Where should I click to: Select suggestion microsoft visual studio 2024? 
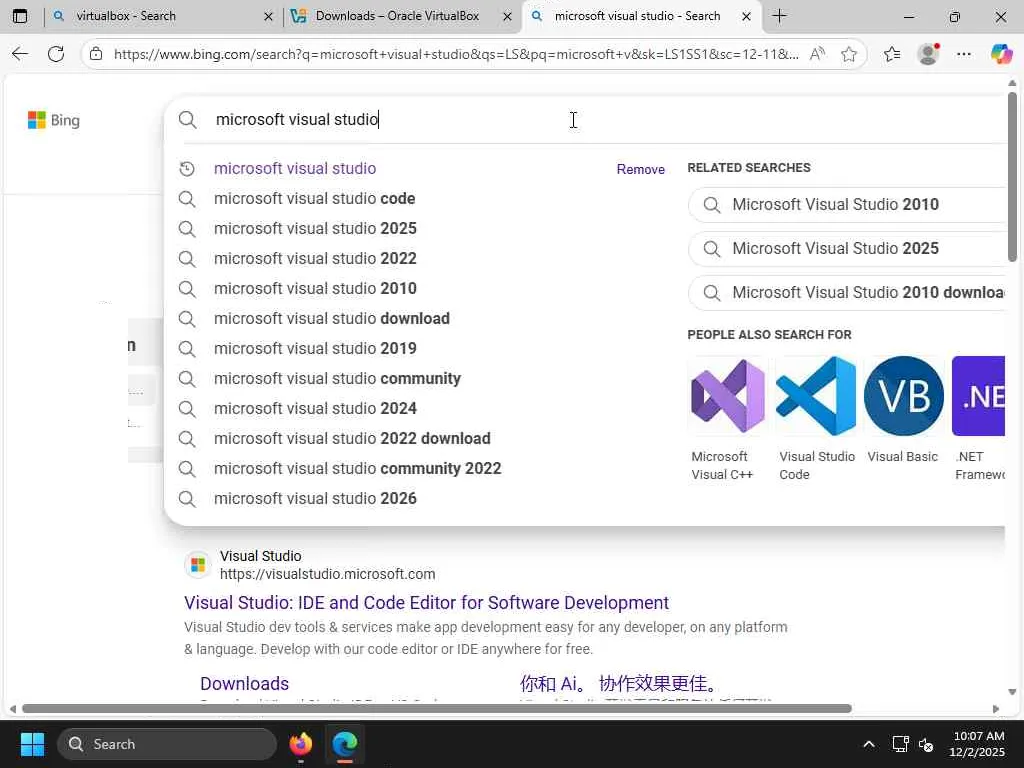click(x=315, y=409)
